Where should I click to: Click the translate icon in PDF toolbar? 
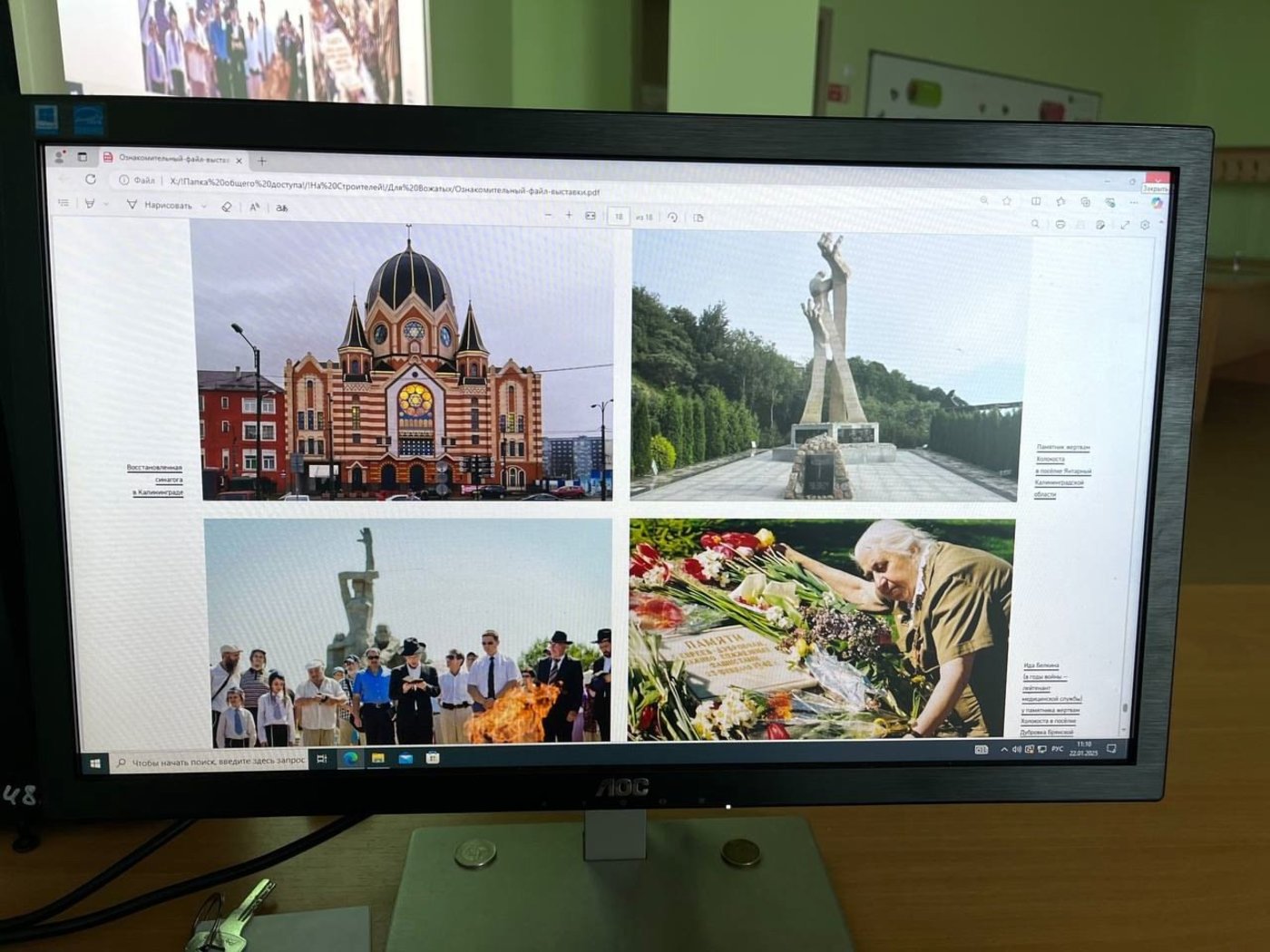coord(282,209)
